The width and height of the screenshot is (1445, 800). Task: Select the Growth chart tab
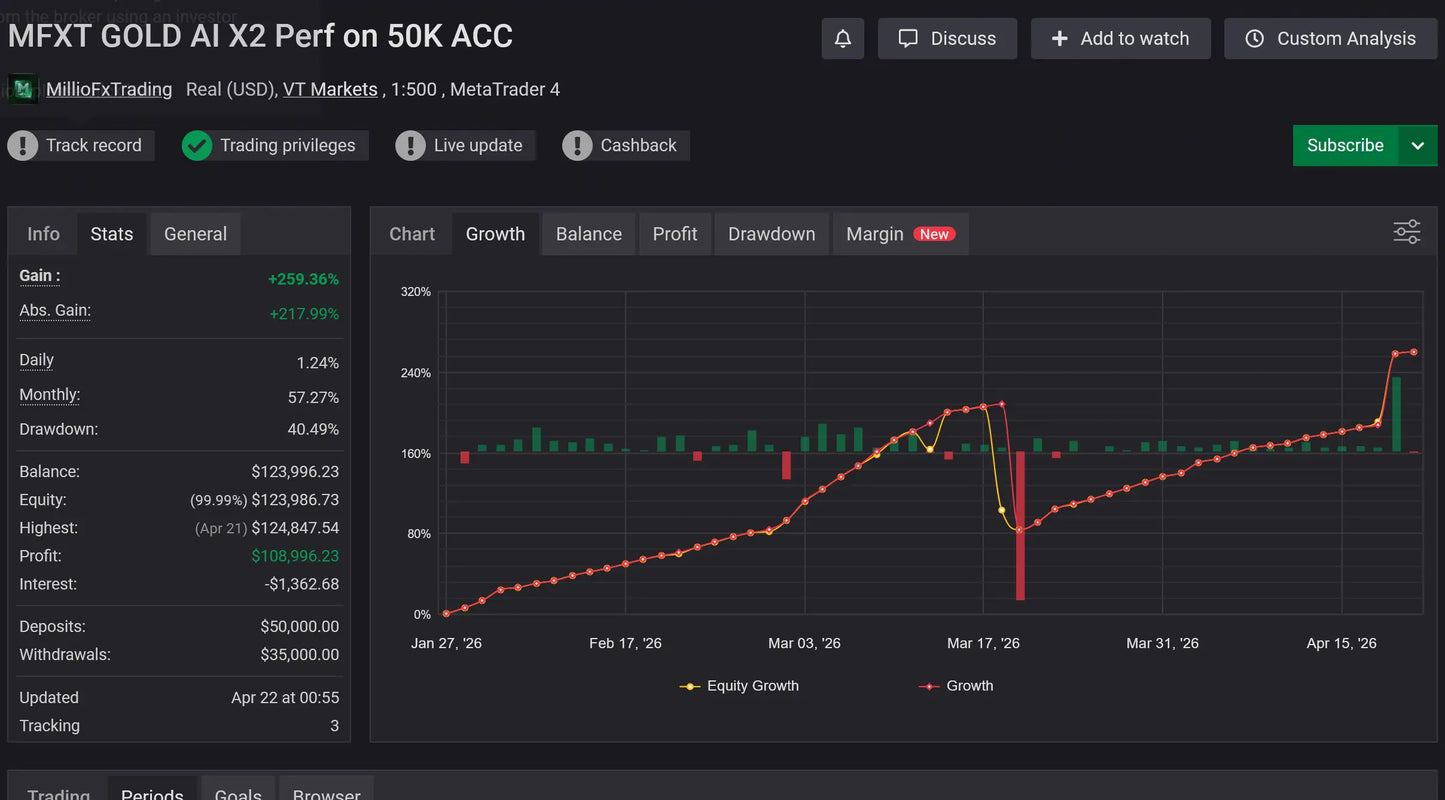click(495, 233)
